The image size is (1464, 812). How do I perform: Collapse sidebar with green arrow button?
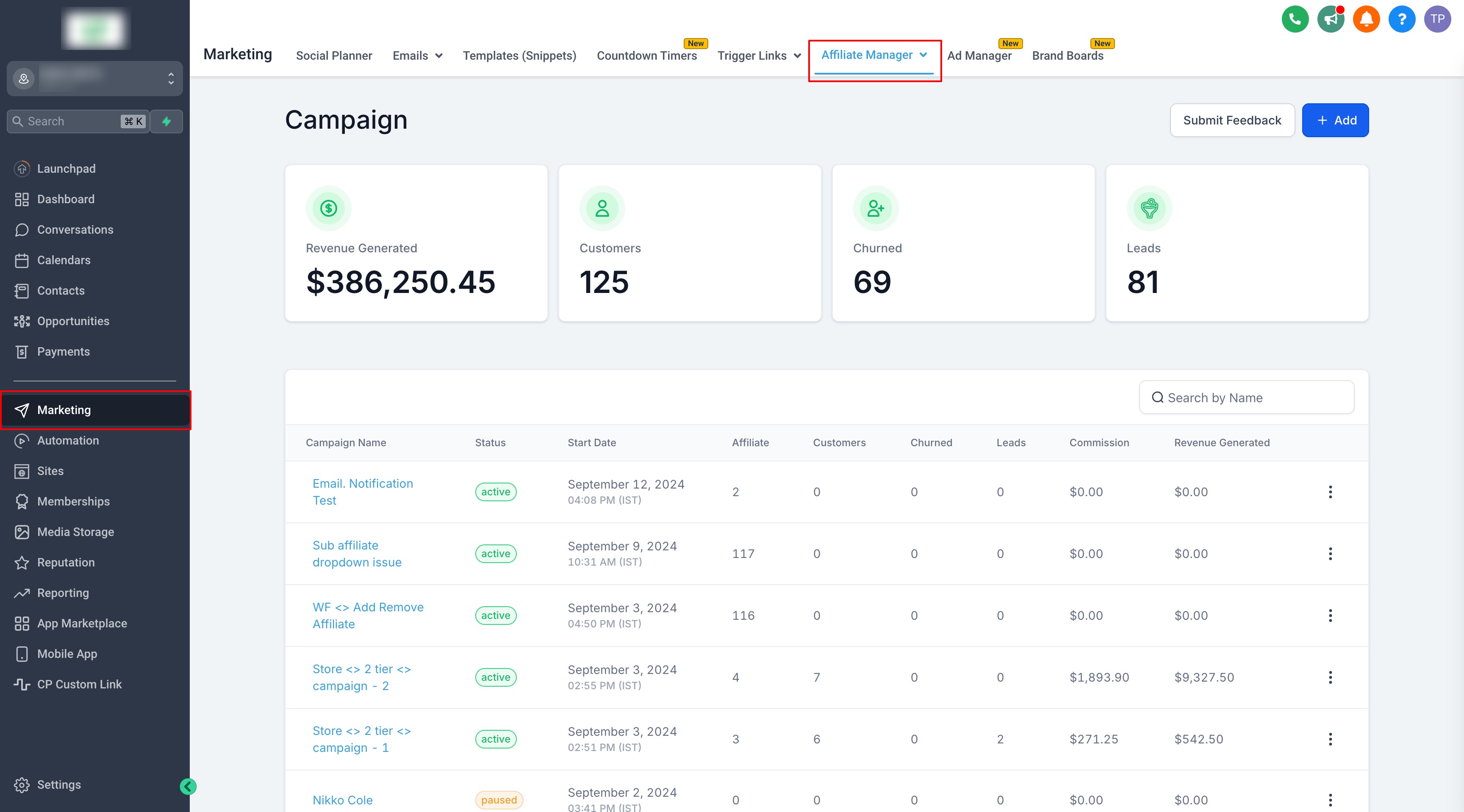pos(188,787)
